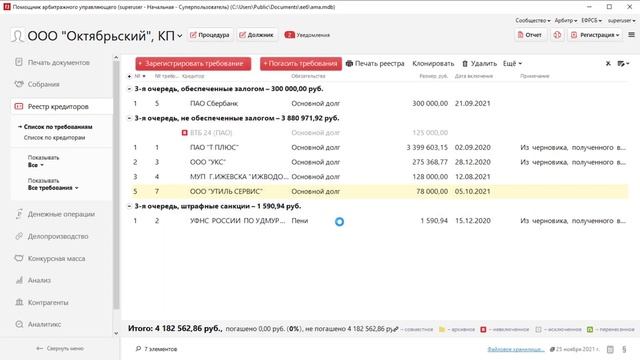
Task: Open the ЕФРСБ menu
Action: pos(592,20)
